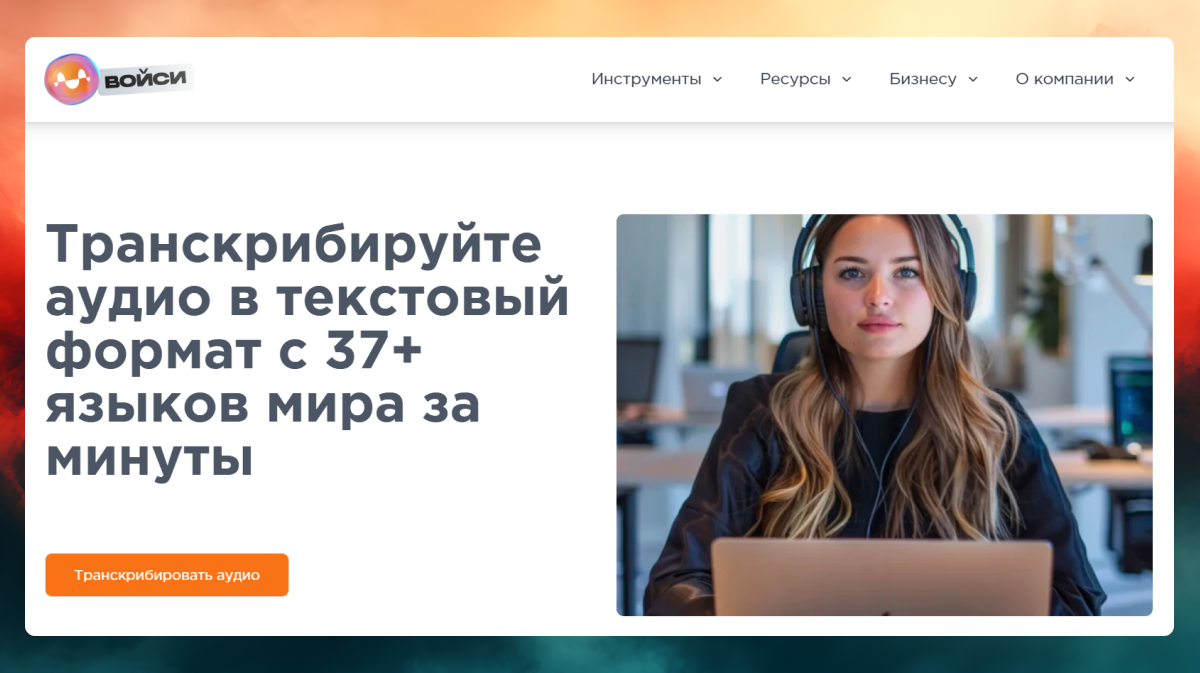
Task: Click the laptop shown in the hero photo
Action: point(882,577)
